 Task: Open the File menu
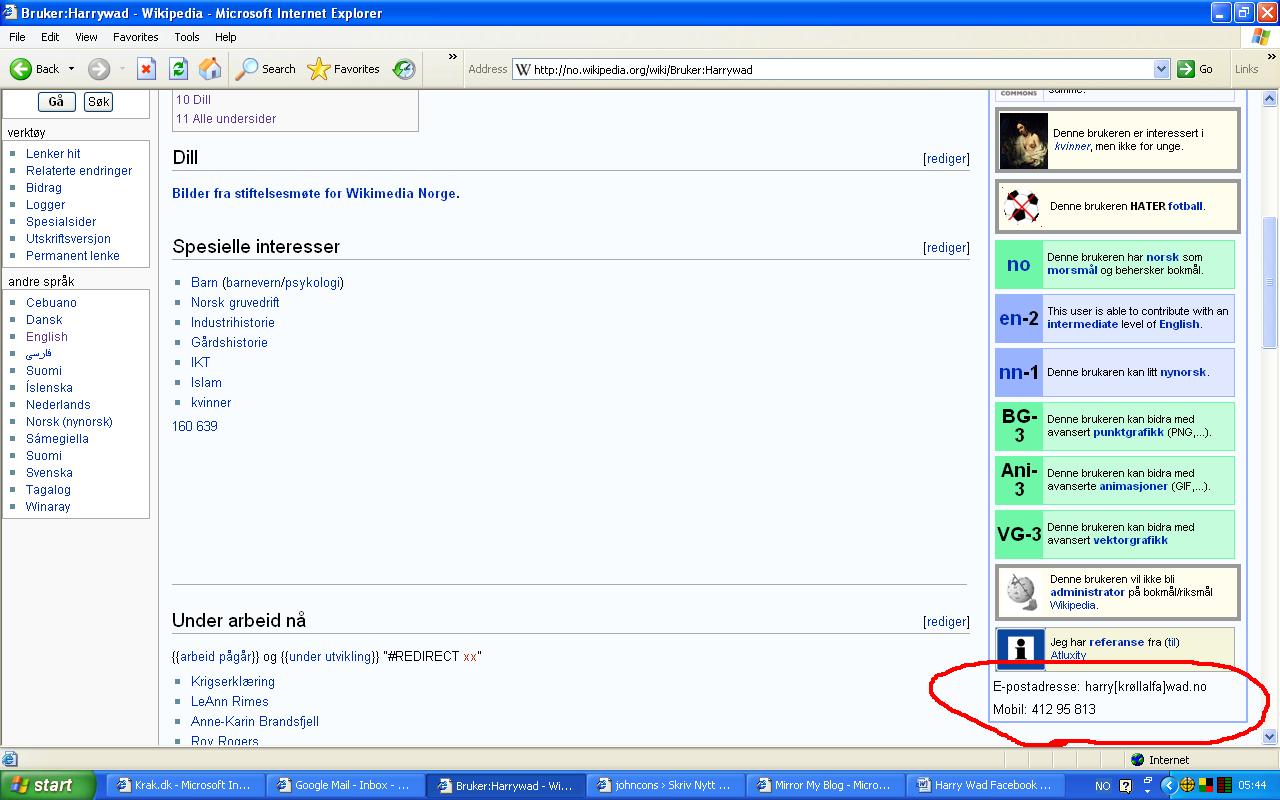tap(17, 37)
